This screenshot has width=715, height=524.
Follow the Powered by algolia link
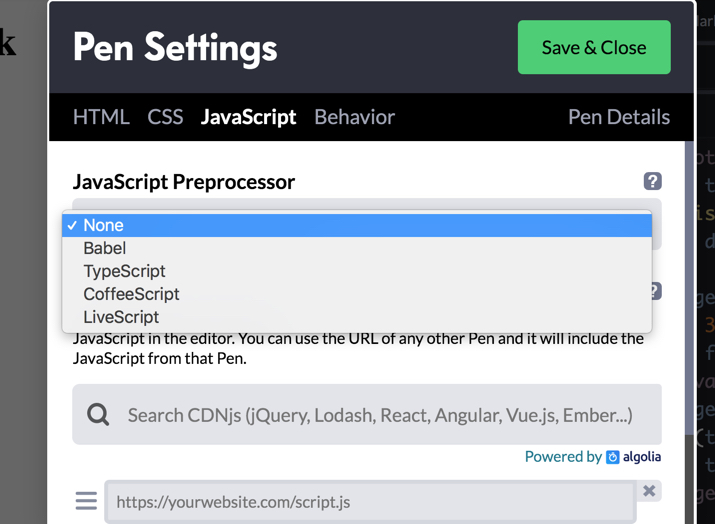(x=593, y=457)
